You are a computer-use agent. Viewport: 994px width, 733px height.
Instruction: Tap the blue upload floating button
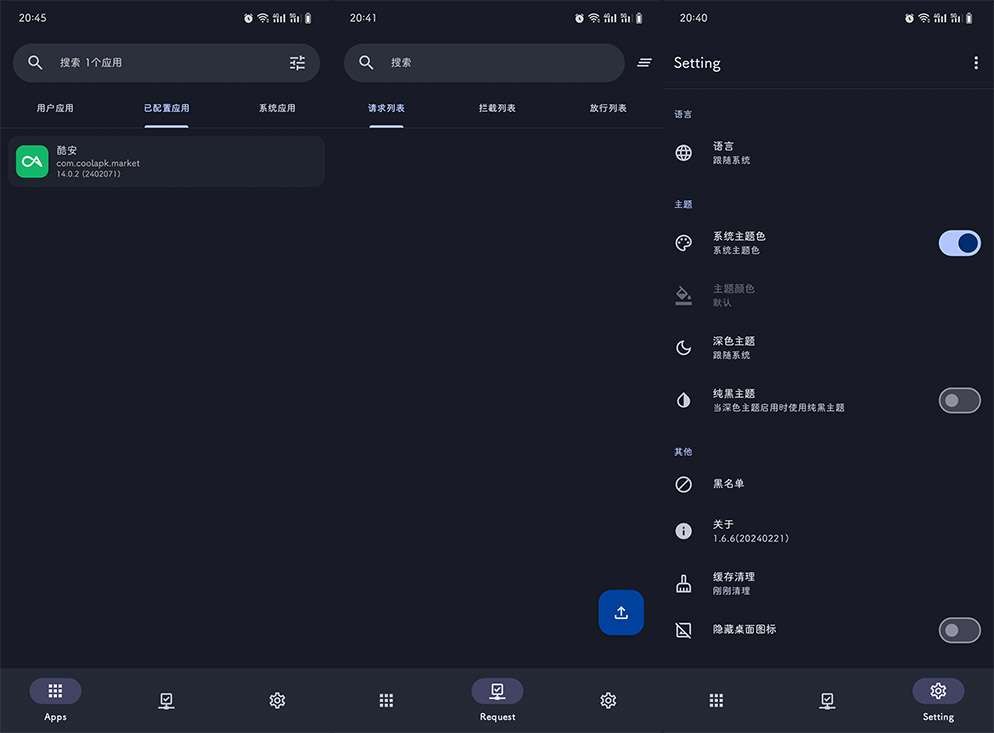621,612
